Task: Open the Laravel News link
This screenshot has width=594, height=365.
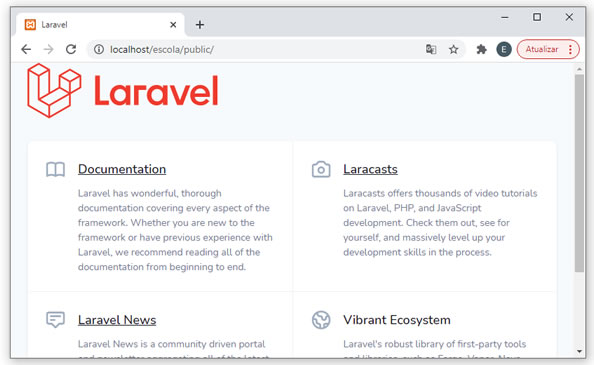Action: 117,320
